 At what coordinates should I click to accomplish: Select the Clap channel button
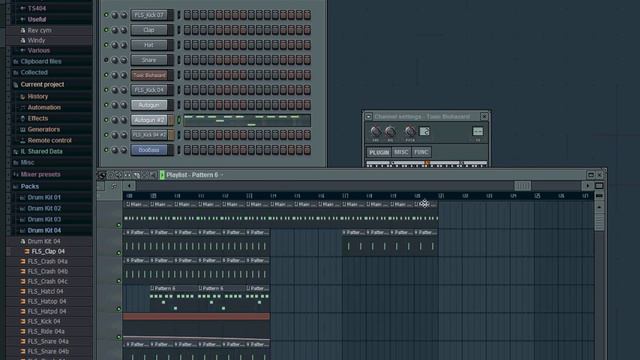[149, 30]
